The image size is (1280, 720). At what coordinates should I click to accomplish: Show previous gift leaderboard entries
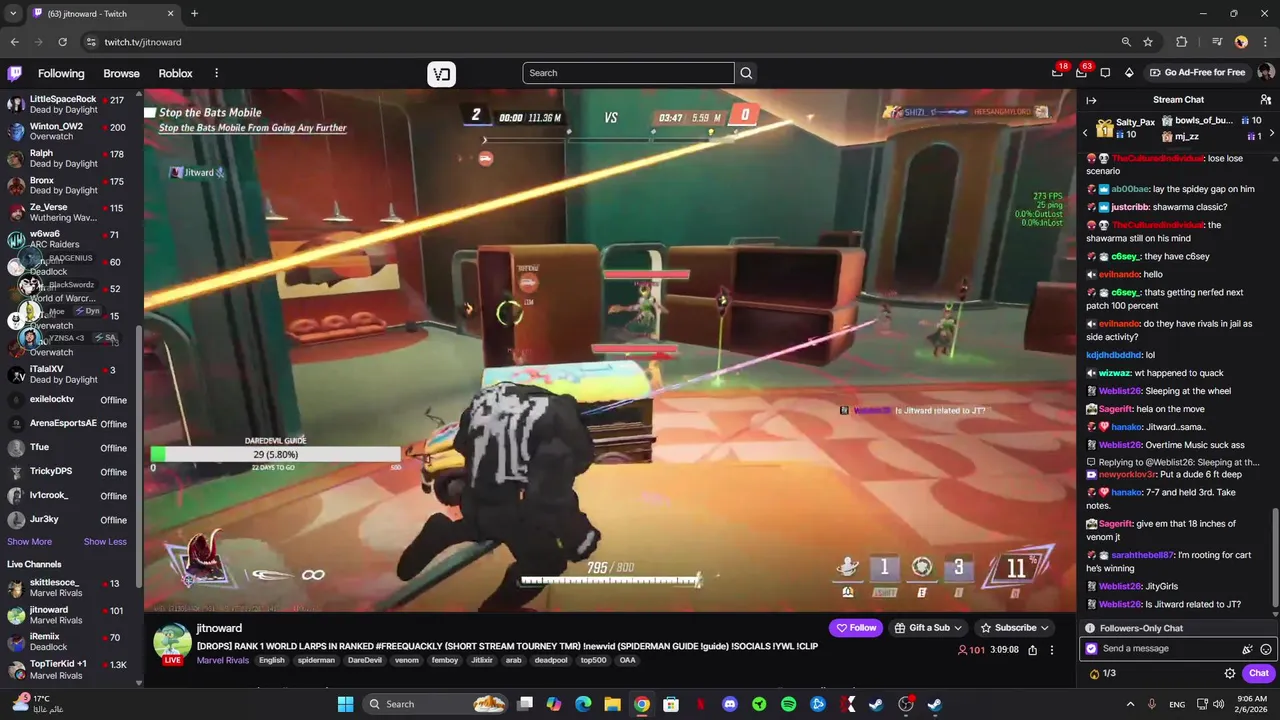click(x=1085, y=132)
